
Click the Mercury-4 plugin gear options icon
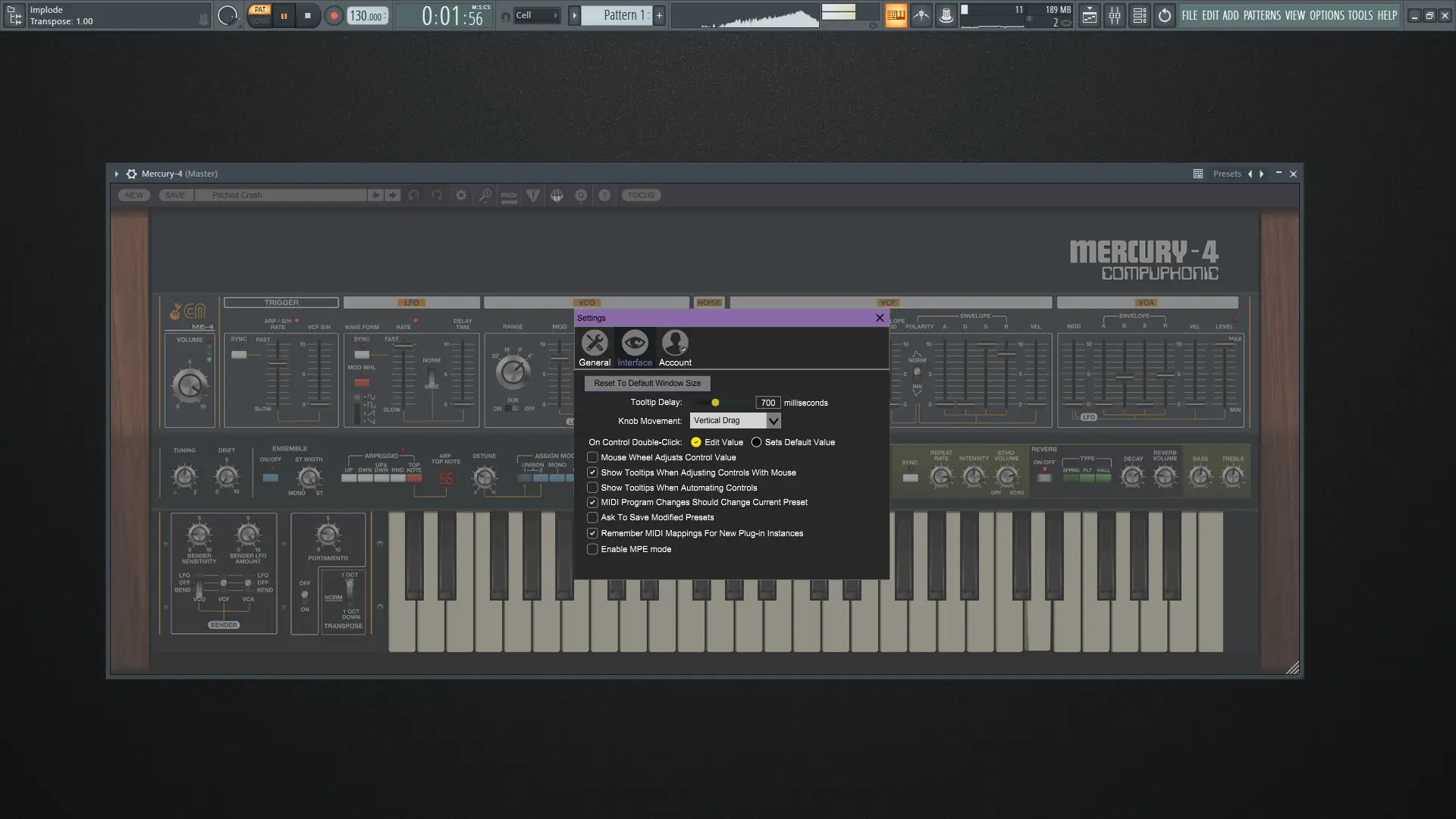tap(131, 174)
